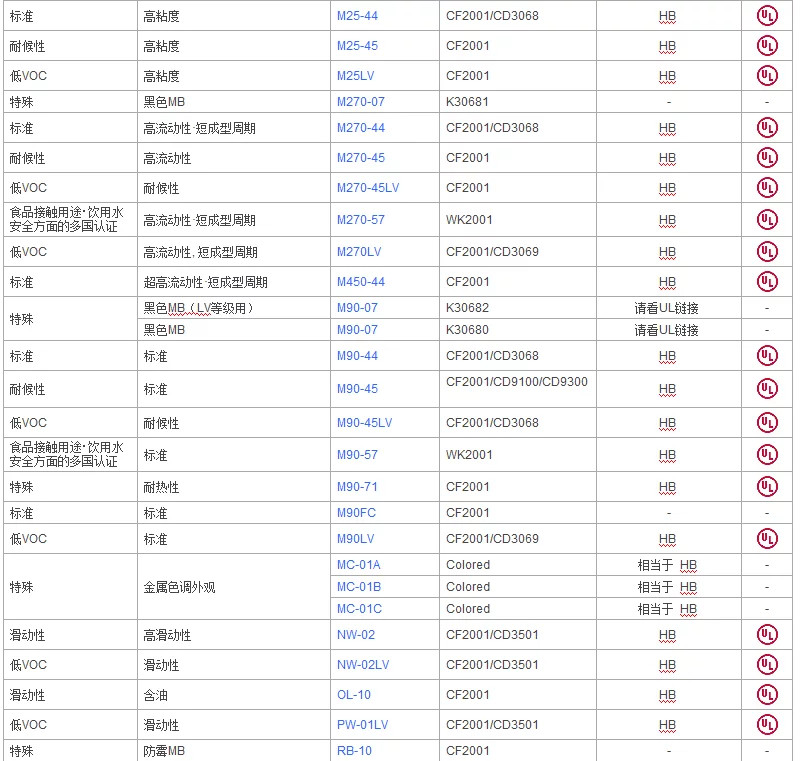Open the M270-45 grade link
This screenshot has height=761, width=800.
pos(360,158)
